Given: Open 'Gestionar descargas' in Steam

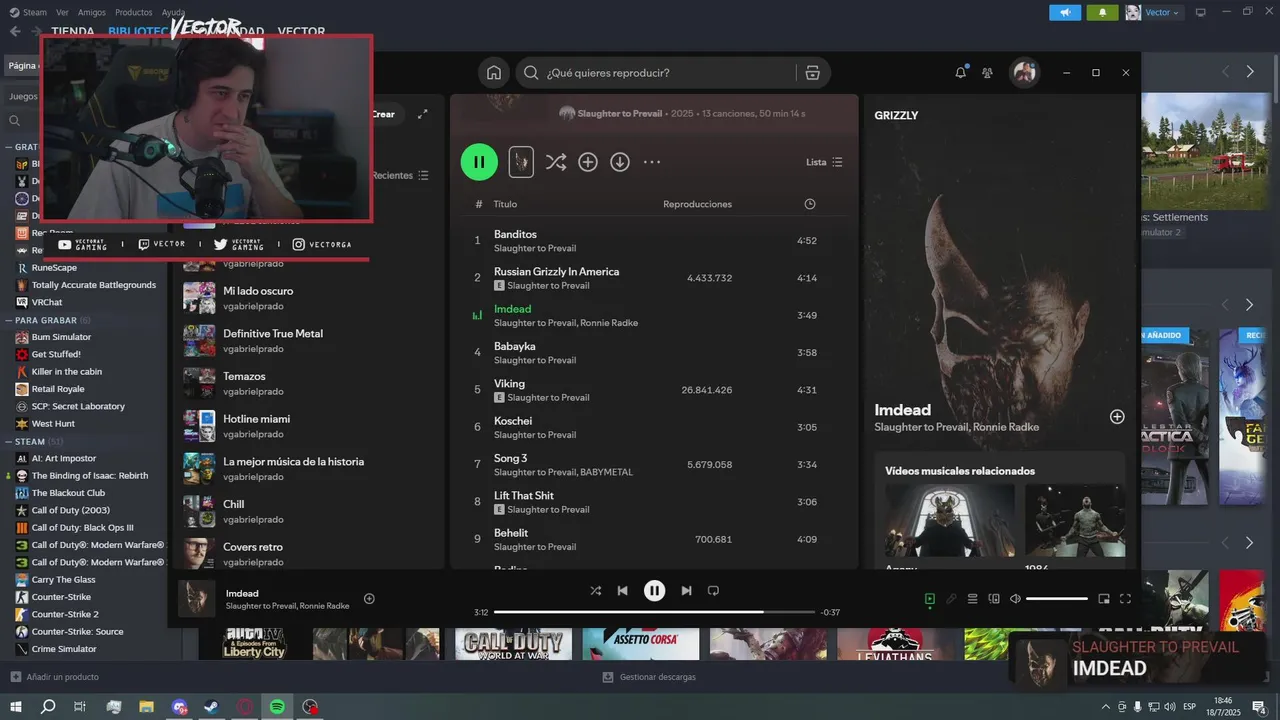Looking at the screenshot, I should coord(649,677).
